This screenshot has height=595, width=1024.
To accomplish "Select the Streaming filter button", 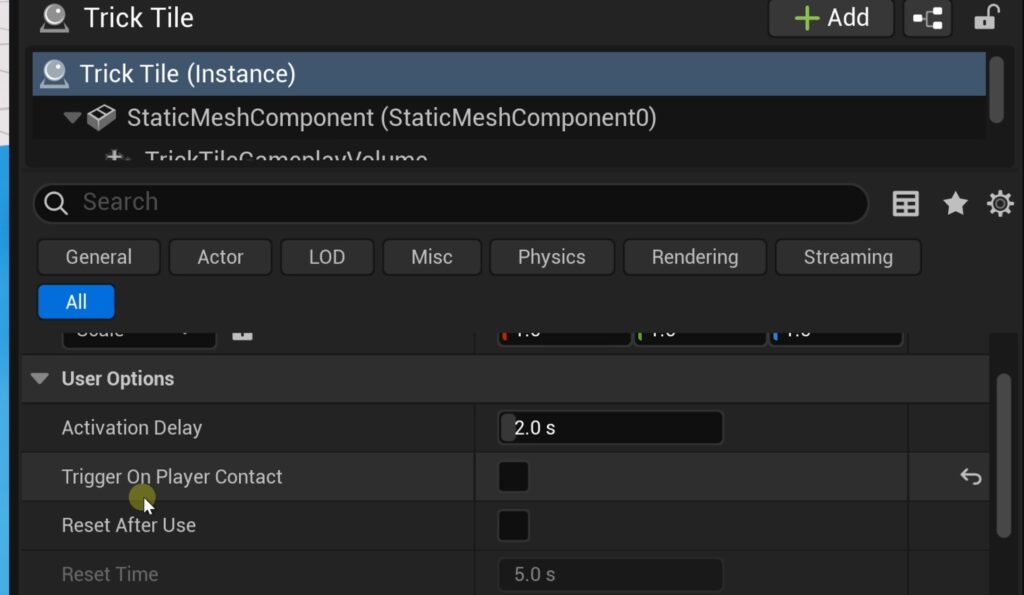I will click(847, 257).
